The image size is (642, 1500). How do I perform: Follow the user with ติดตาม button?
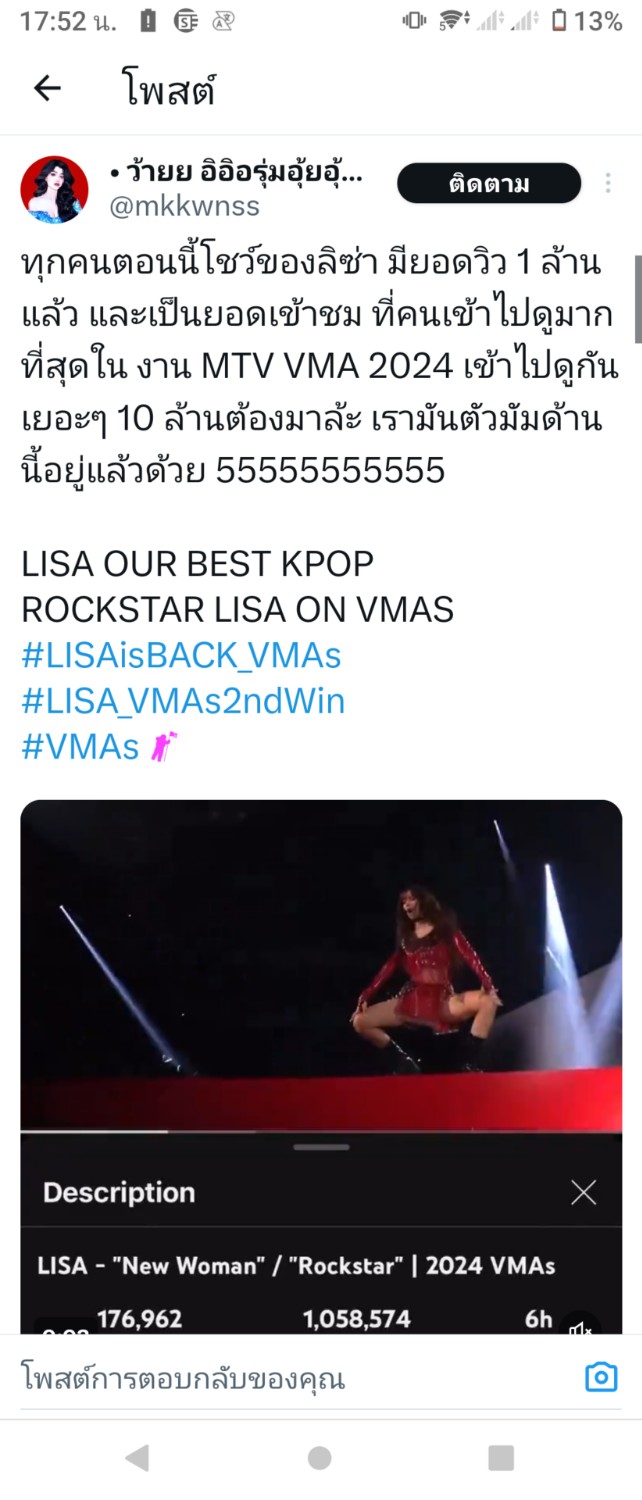[489, 184]
